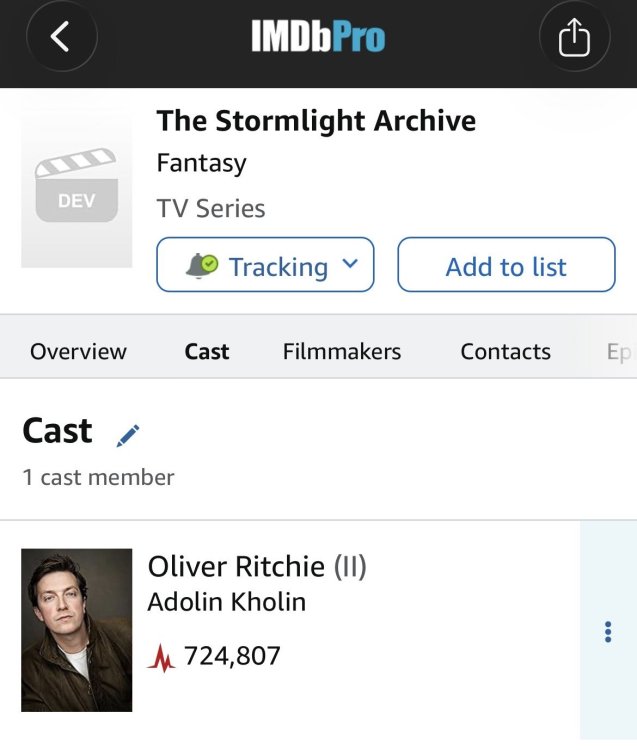This screenshot has height=750, width=637.
Task: Expand the Tracking dropdown chevron
Action: coord(350,264)
